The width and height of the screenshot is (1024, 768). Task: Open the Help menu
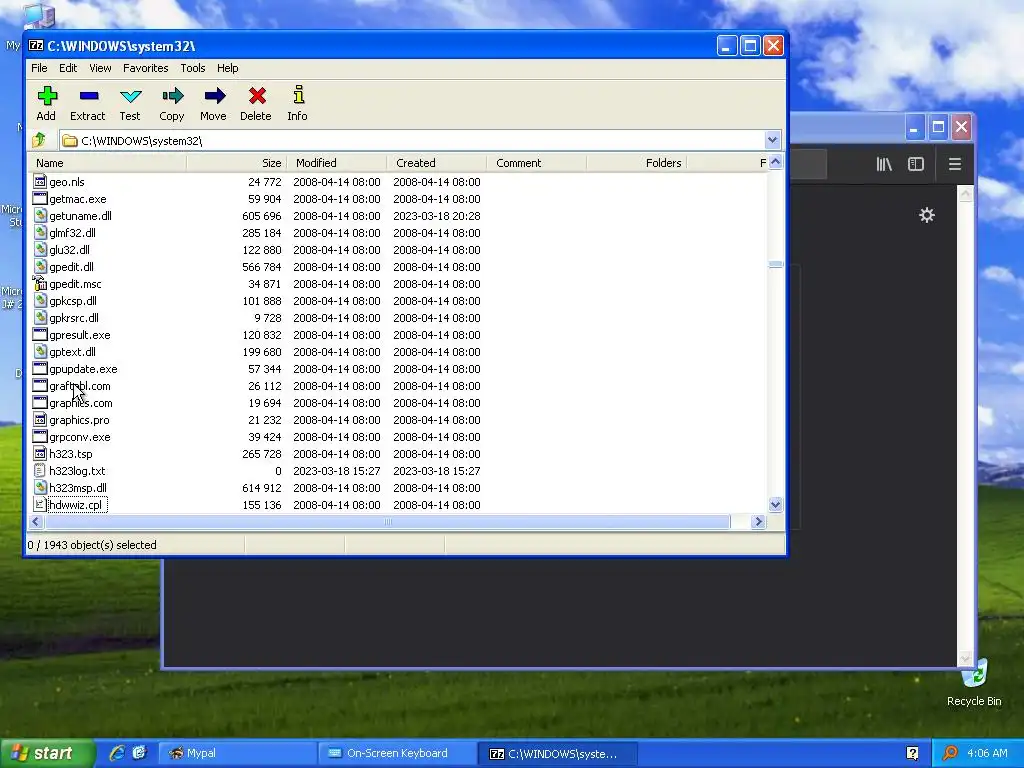(x=227, y=68)
